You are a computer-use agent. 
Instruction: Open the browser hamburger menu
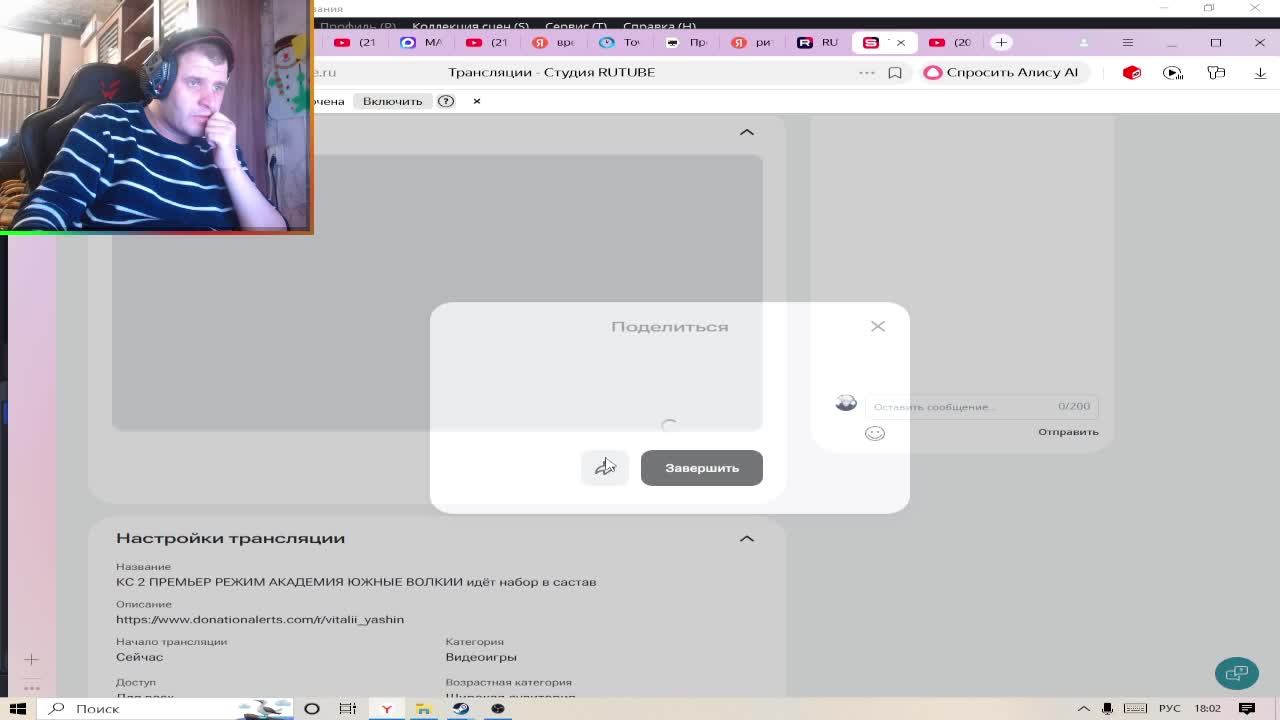pyautogui.click(x=1128, y=42)
